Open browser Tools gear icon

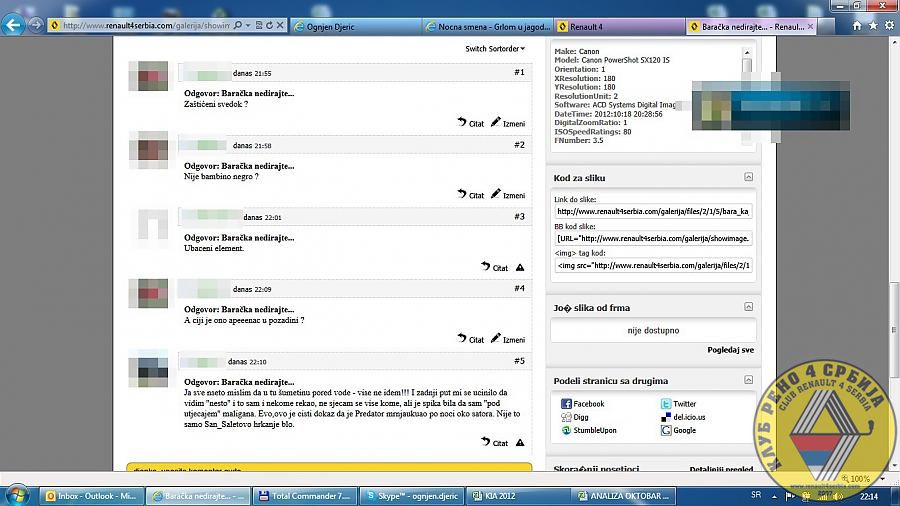pyautogui.click(x=889, y=26)
